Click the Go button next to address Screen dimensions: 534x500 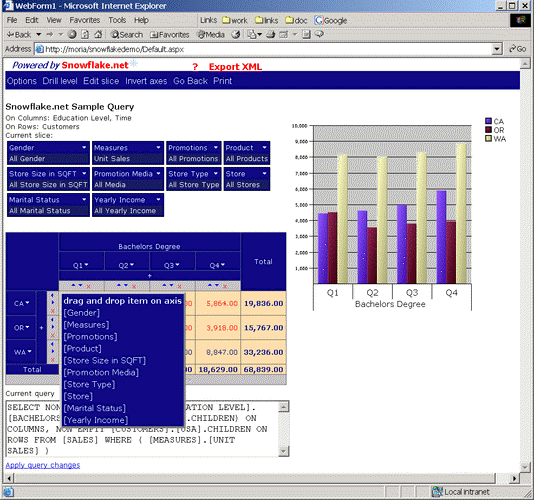[518, 49]
